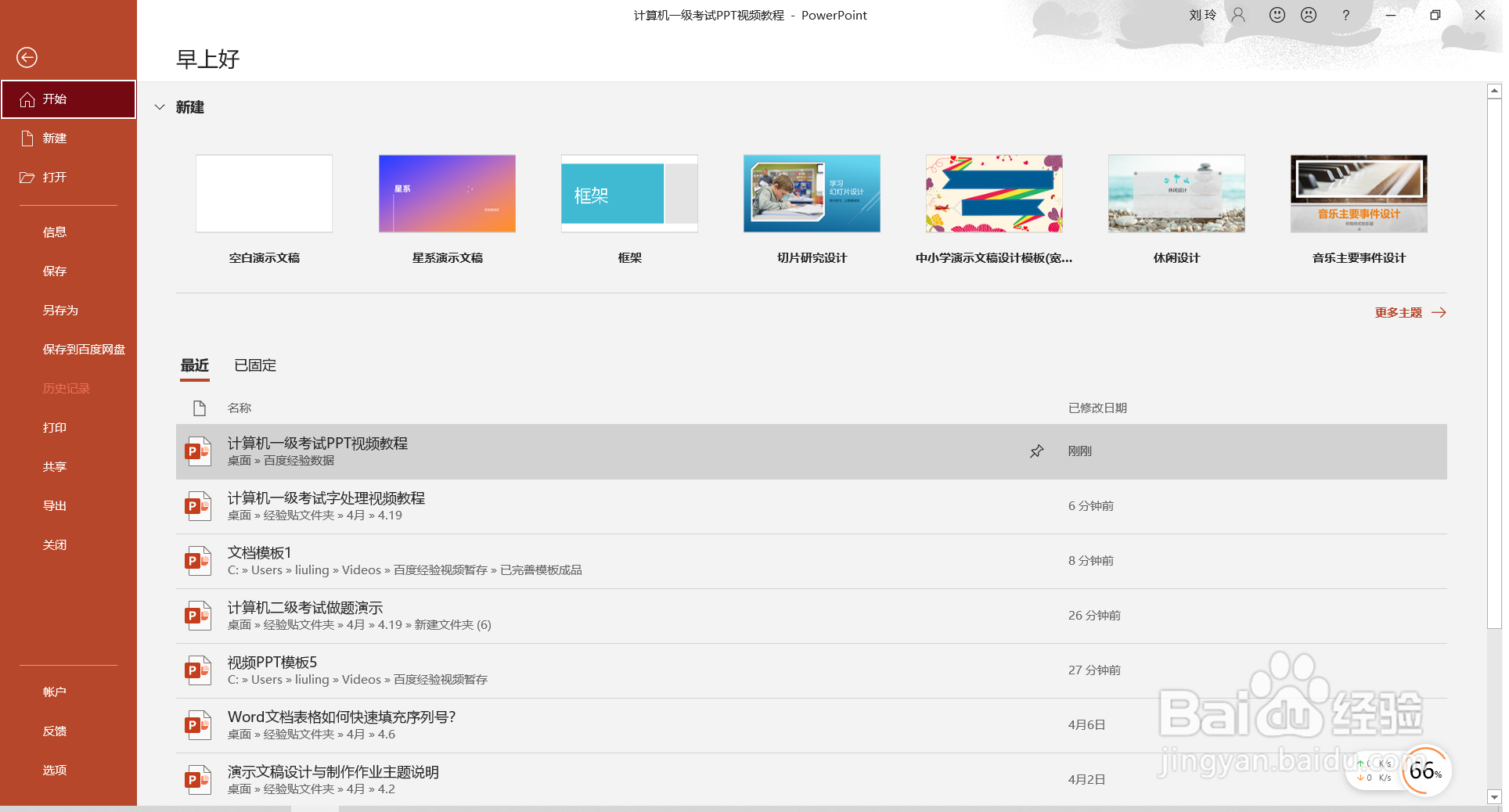Select 开始 in the sidebar
The width and height of the screenshot is (1509, 812).
pos(68,99)
